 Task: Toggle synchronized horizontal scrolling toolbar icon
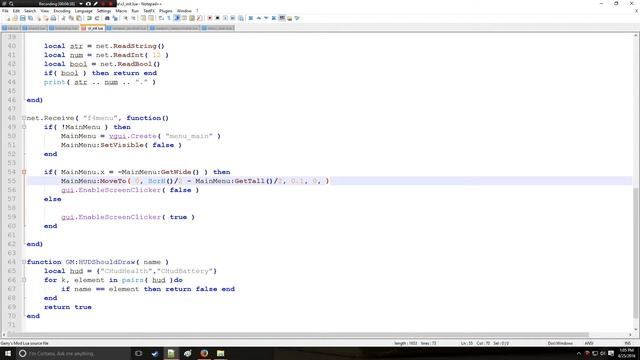151,18
